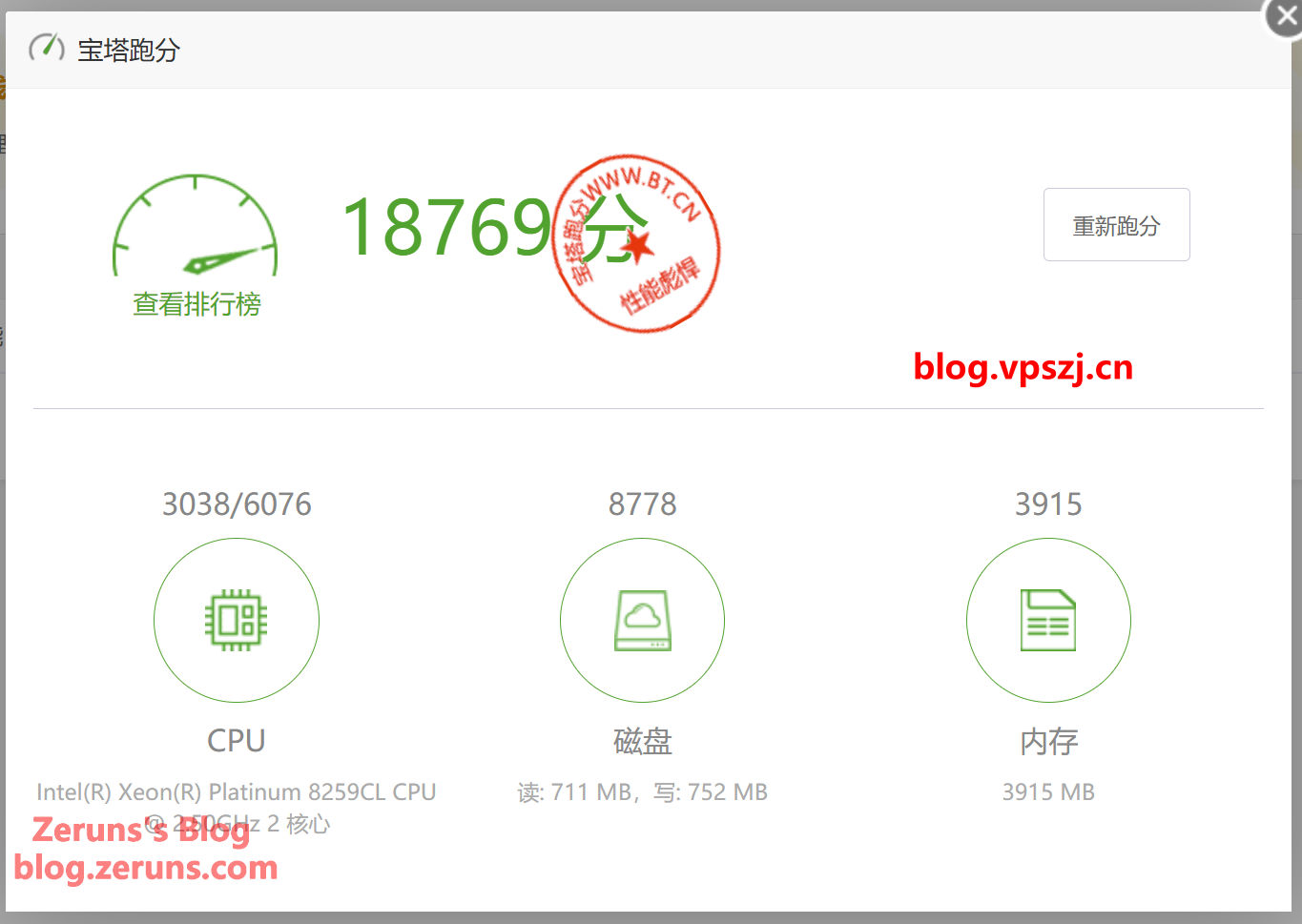Click the 重新跑分 re-run benchmark button
This screenshot has width=1302, height=924.
(1116, 225)
